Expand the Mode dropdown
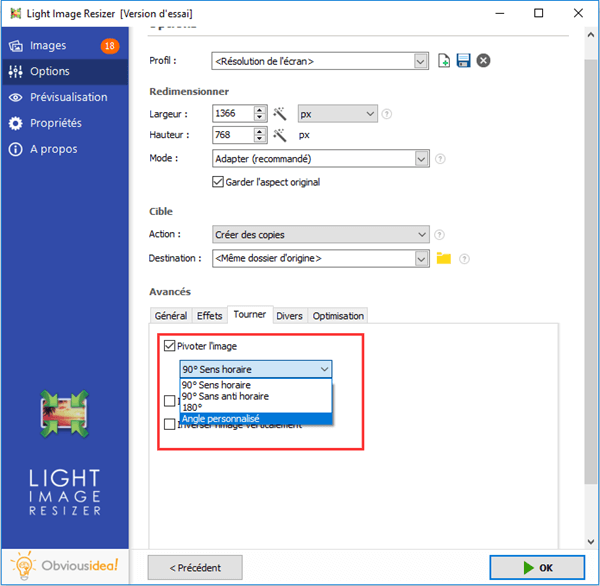The image size is (600, 586). click(421, 158)
